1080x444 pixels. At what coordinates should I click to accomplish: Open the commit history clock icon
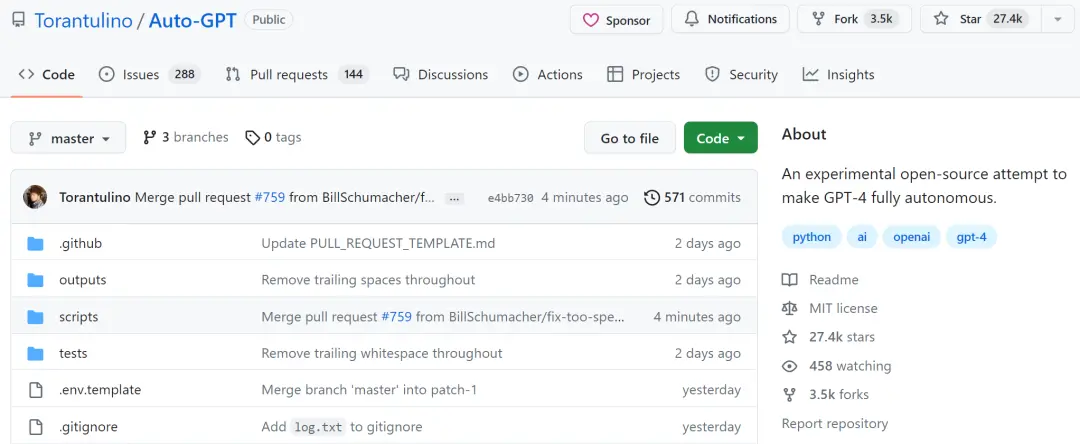pos(652,198)
